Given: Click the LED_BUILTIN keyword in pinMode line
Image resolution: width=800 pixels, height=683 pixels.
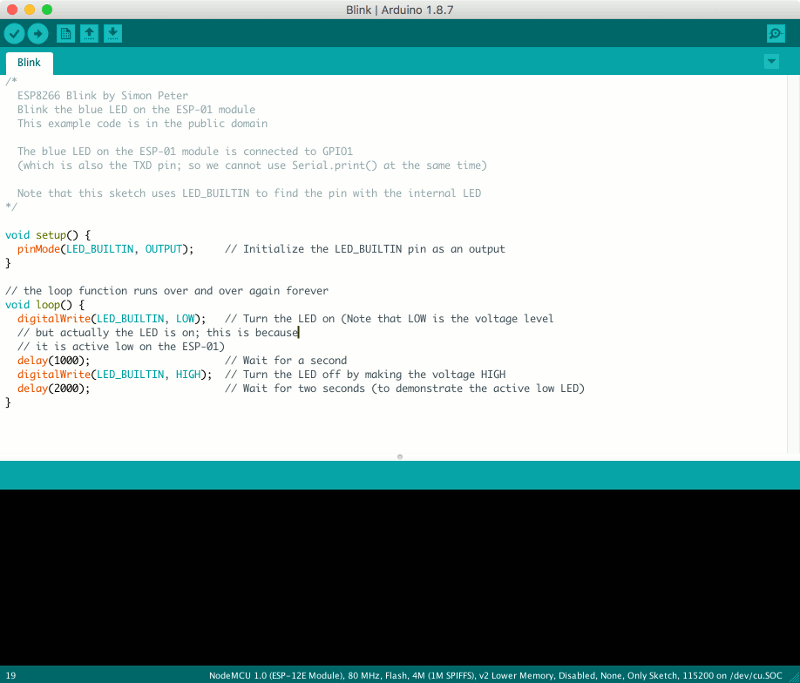Looking at the screenshot, I should [101, 249].
